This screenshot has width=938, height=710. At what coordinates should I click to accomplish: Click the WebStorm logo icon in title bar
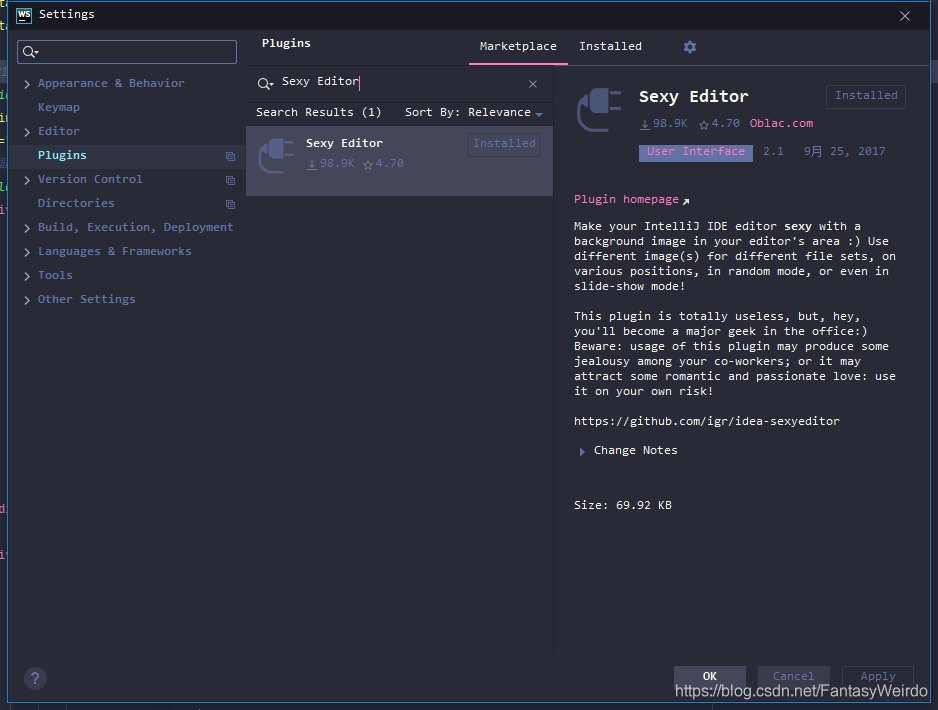click(x=24, y=16)
